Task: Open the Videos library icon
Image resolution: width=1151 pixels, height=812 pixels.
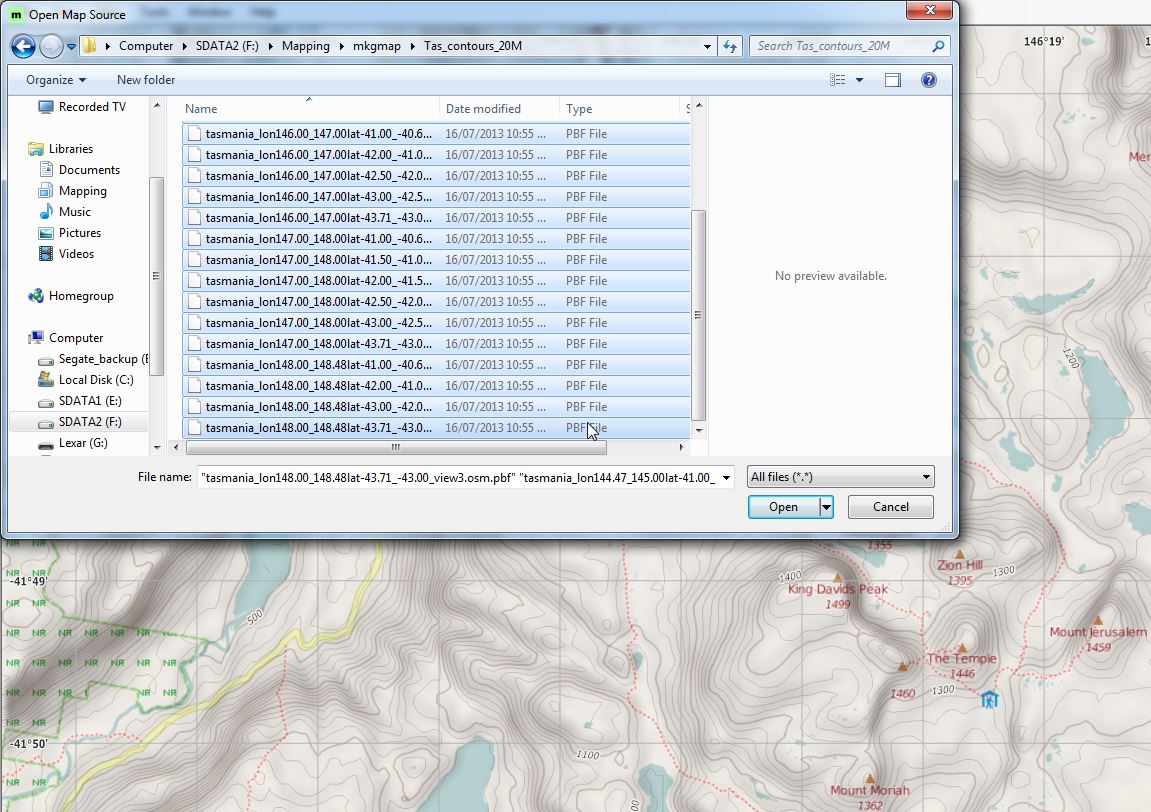Action: [x=46, y=254]
